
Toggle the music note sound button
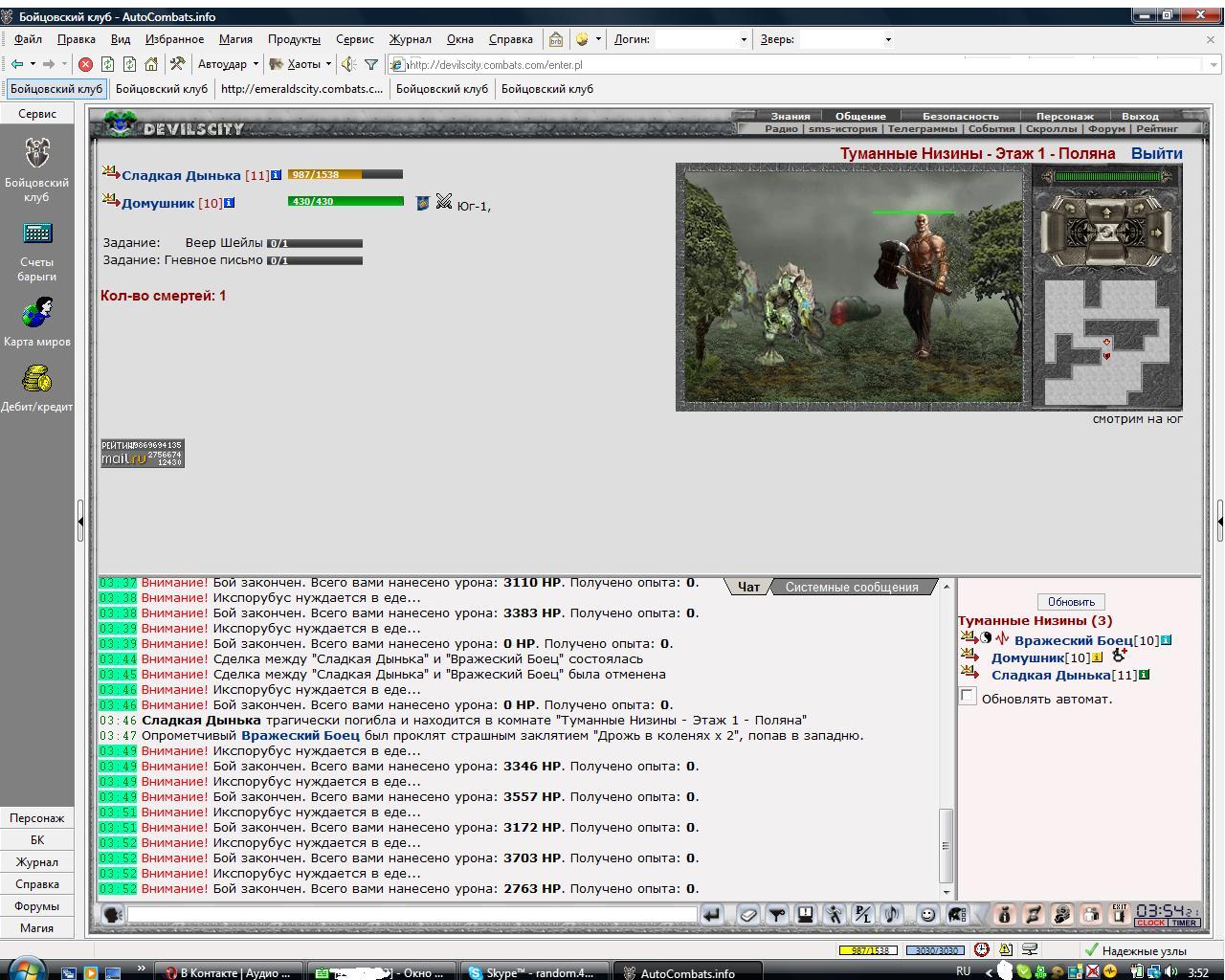[892, 915]
